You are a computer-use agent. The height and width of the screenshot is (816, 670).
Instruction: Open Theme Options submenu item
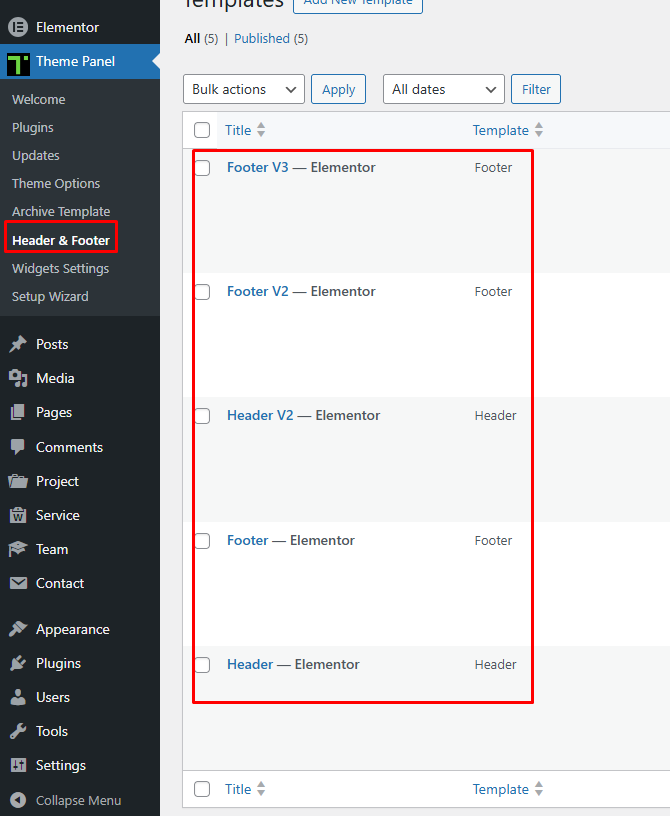[56, 183]
